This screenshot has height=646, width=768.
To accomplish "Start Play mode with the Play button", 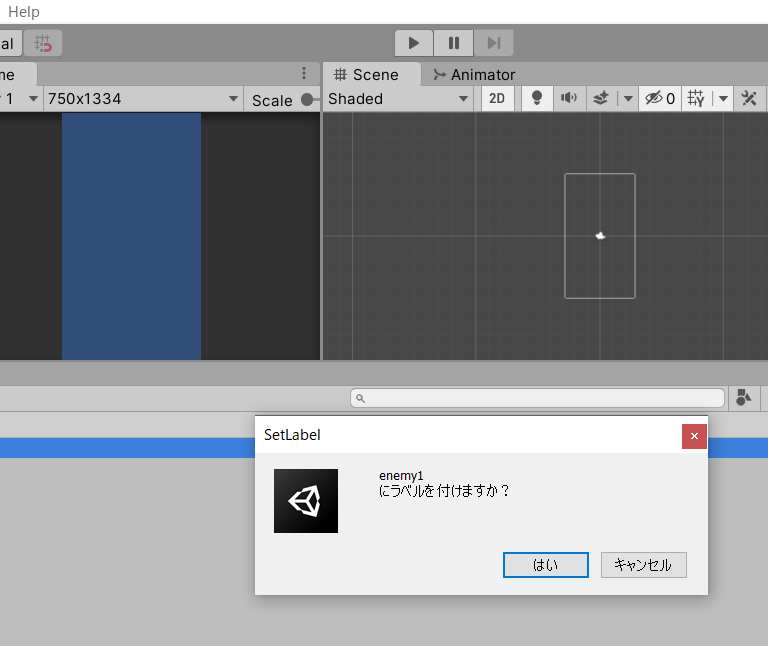I will (x=414, y=43).
